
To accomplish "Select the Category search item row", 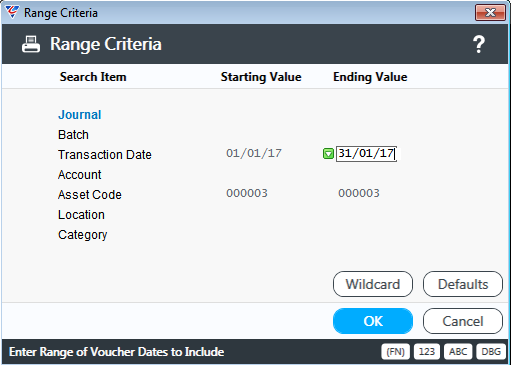I will click(x=83, y=235).
